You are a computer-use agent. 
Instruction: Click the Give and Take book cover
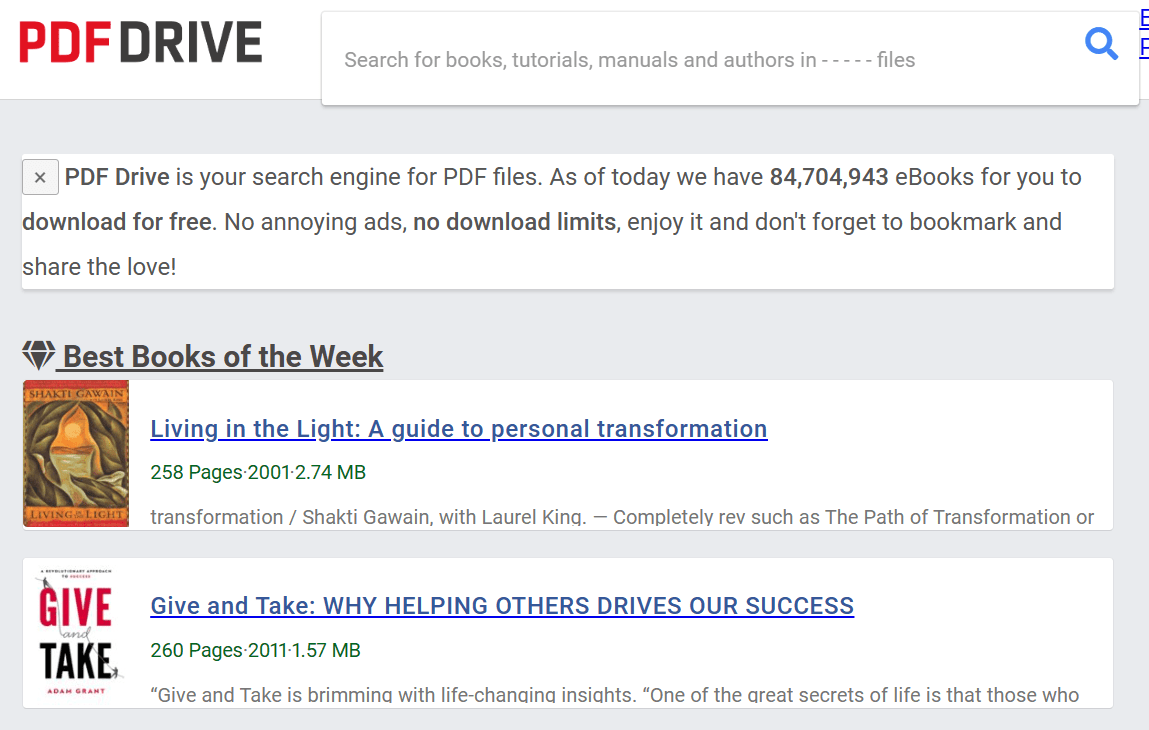tap(76, 632)
